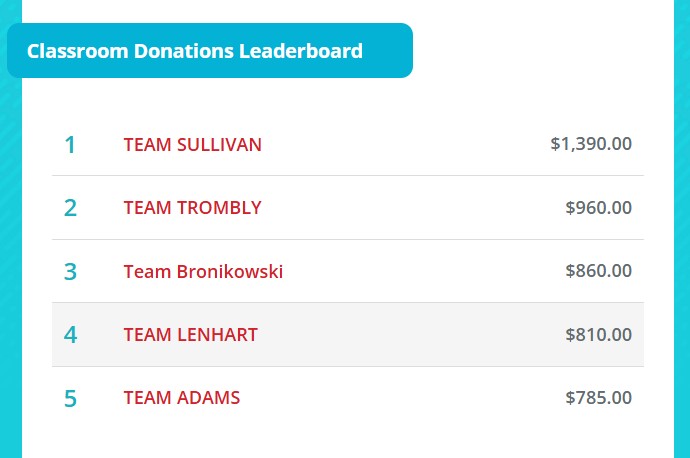Click rank number 2
The height and width of the screenshot is (458, 690).
coord(70,208)
